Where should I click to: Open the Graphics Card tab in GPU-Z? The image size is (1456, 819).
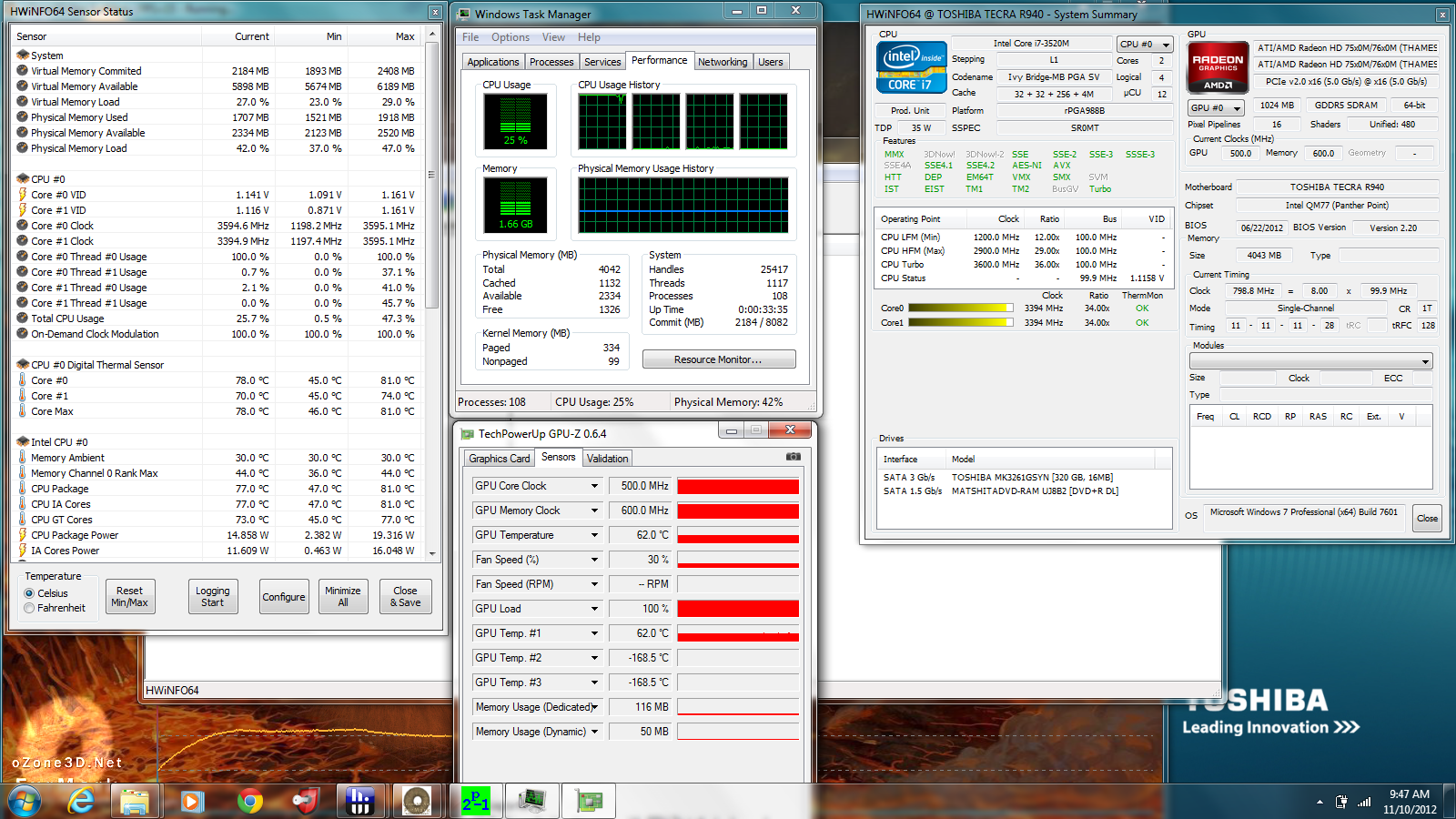[x=499, y=459]
